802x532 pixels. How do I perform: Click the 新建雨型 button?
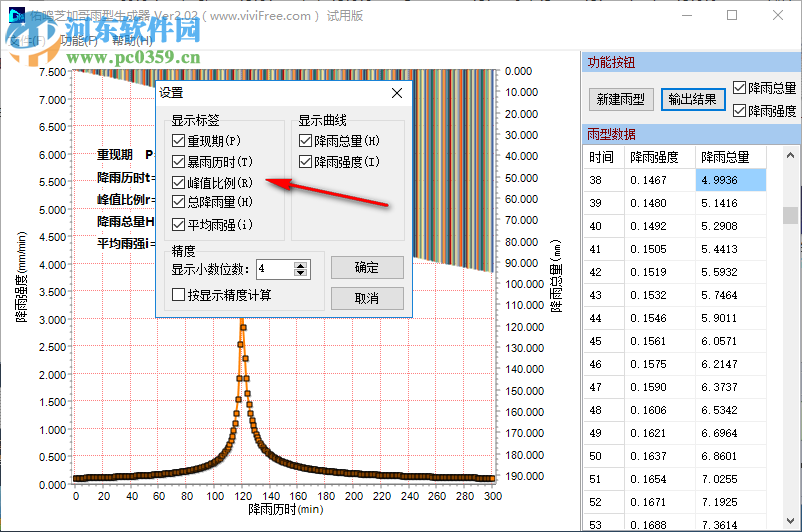[x=621, y=99]
